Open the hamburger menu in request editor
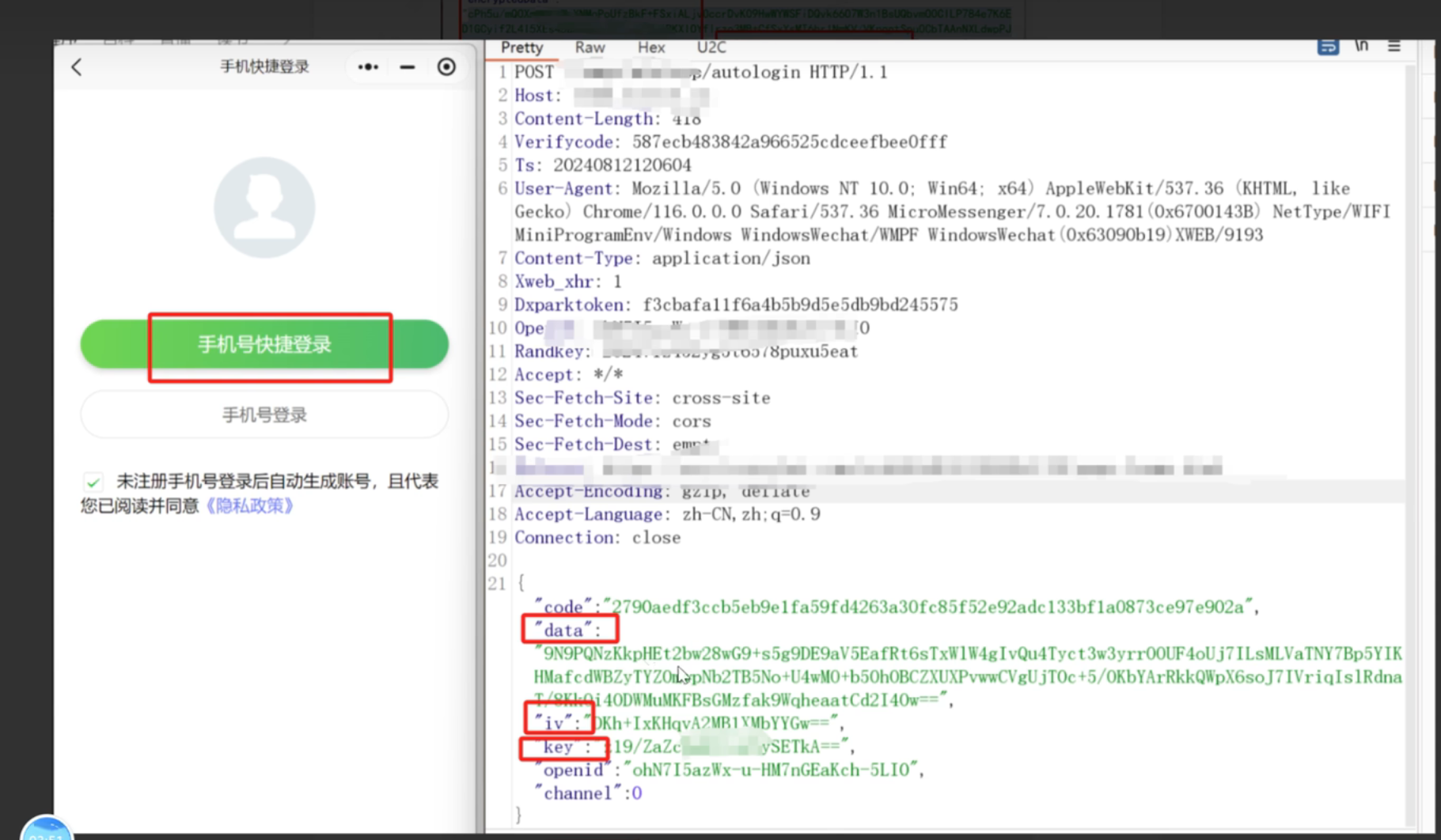 tap(1394, 47)
